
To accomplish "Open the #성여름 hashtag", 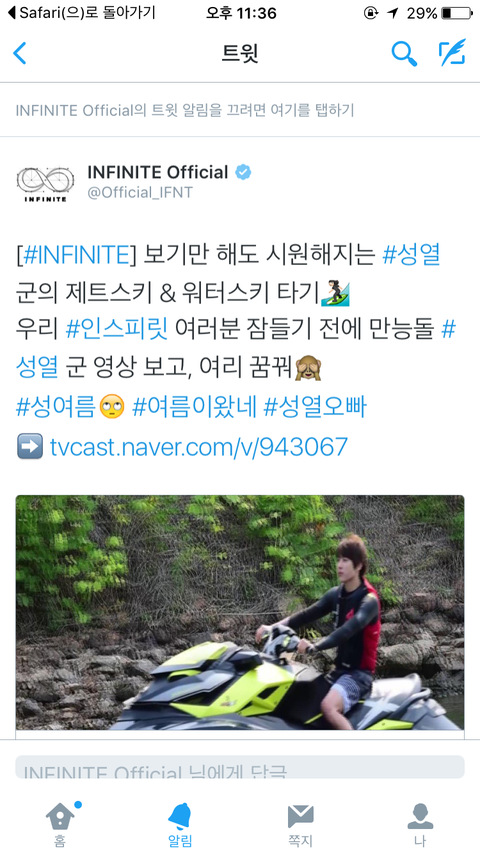I will point(56,407).
